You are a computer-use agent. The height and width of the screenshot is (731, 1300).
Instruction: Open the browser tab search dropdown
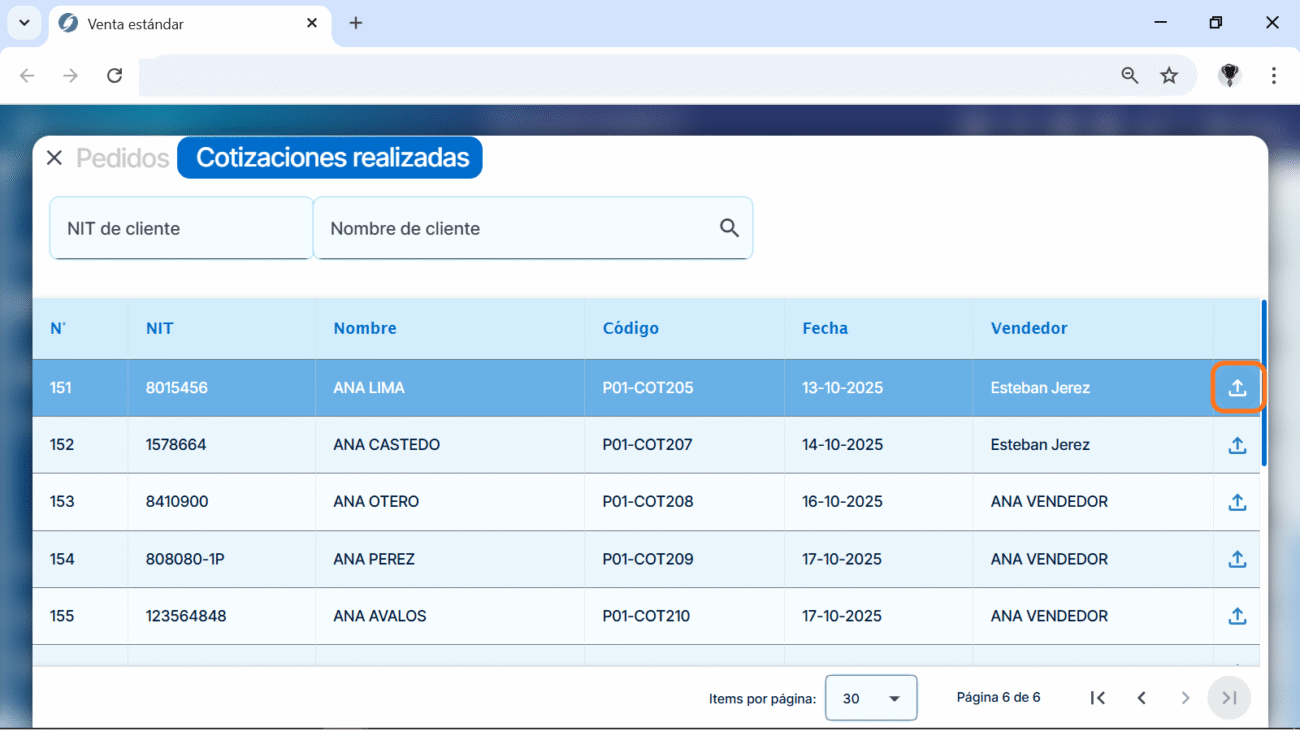click(24, 23)
